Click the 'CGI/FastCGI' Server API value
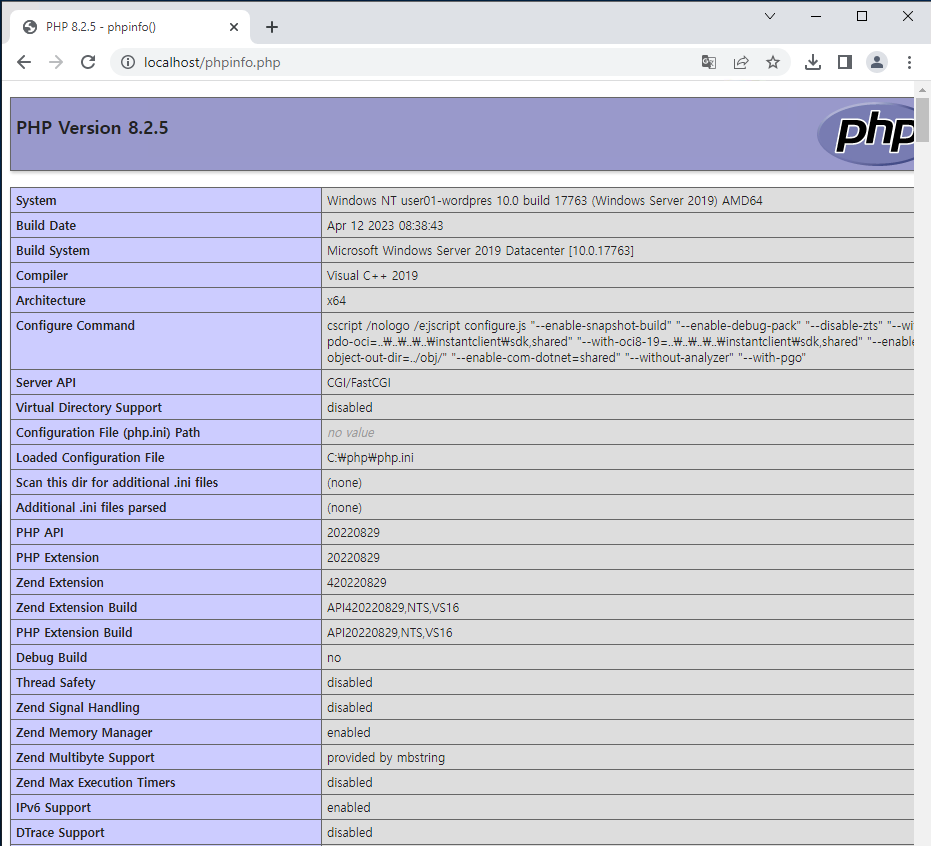931x846 pixels. pos(359,382)
